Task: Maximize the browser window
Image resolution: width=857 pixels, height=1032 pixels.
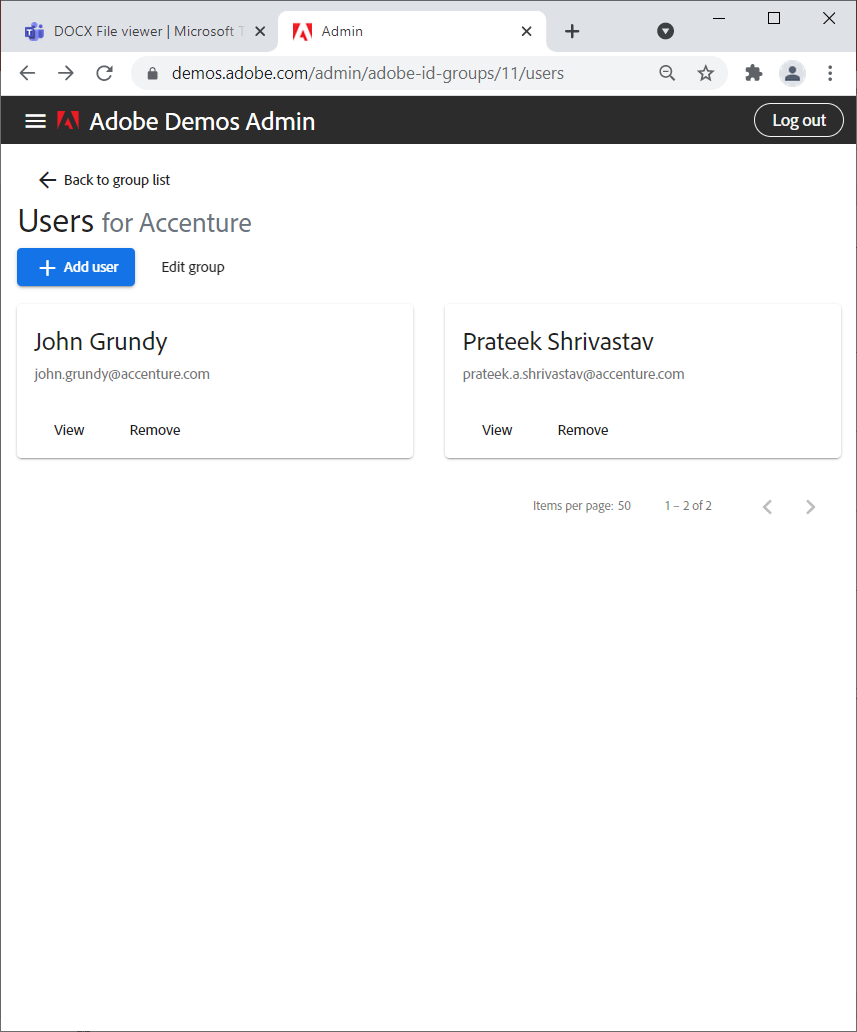Action: click(774, 18)
